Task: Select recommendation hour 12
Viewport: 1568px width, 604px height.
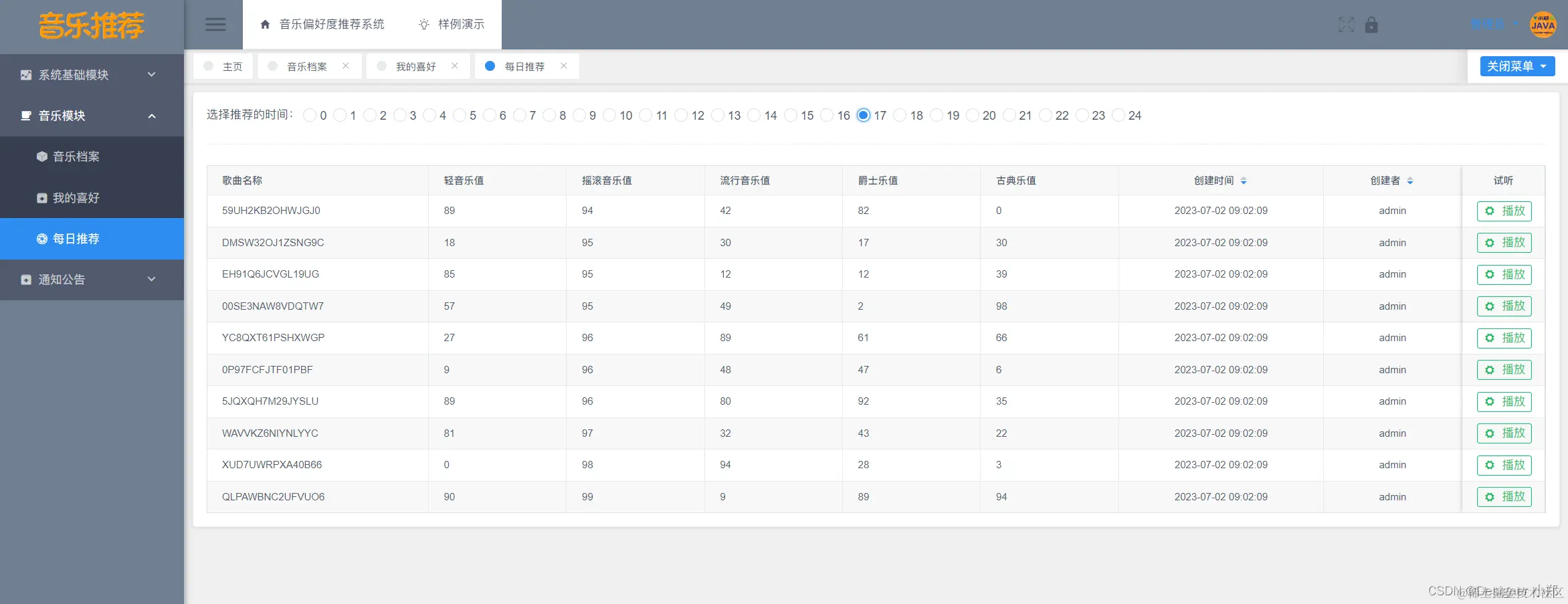Action: (681, 115)
